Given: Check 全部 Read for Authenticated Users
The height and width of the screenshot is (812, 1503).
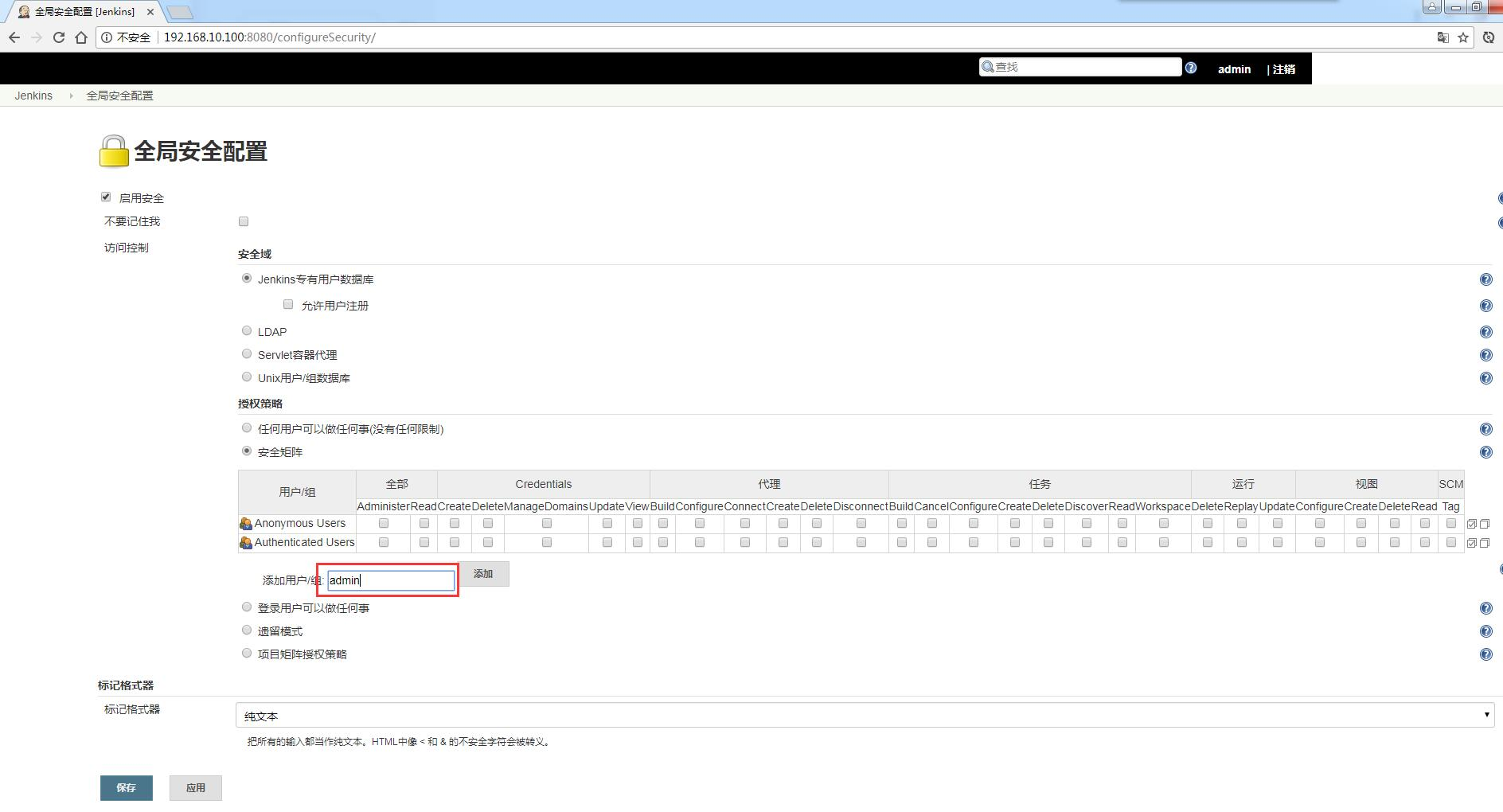Looking at the screenshot, I should click(424, 542).
